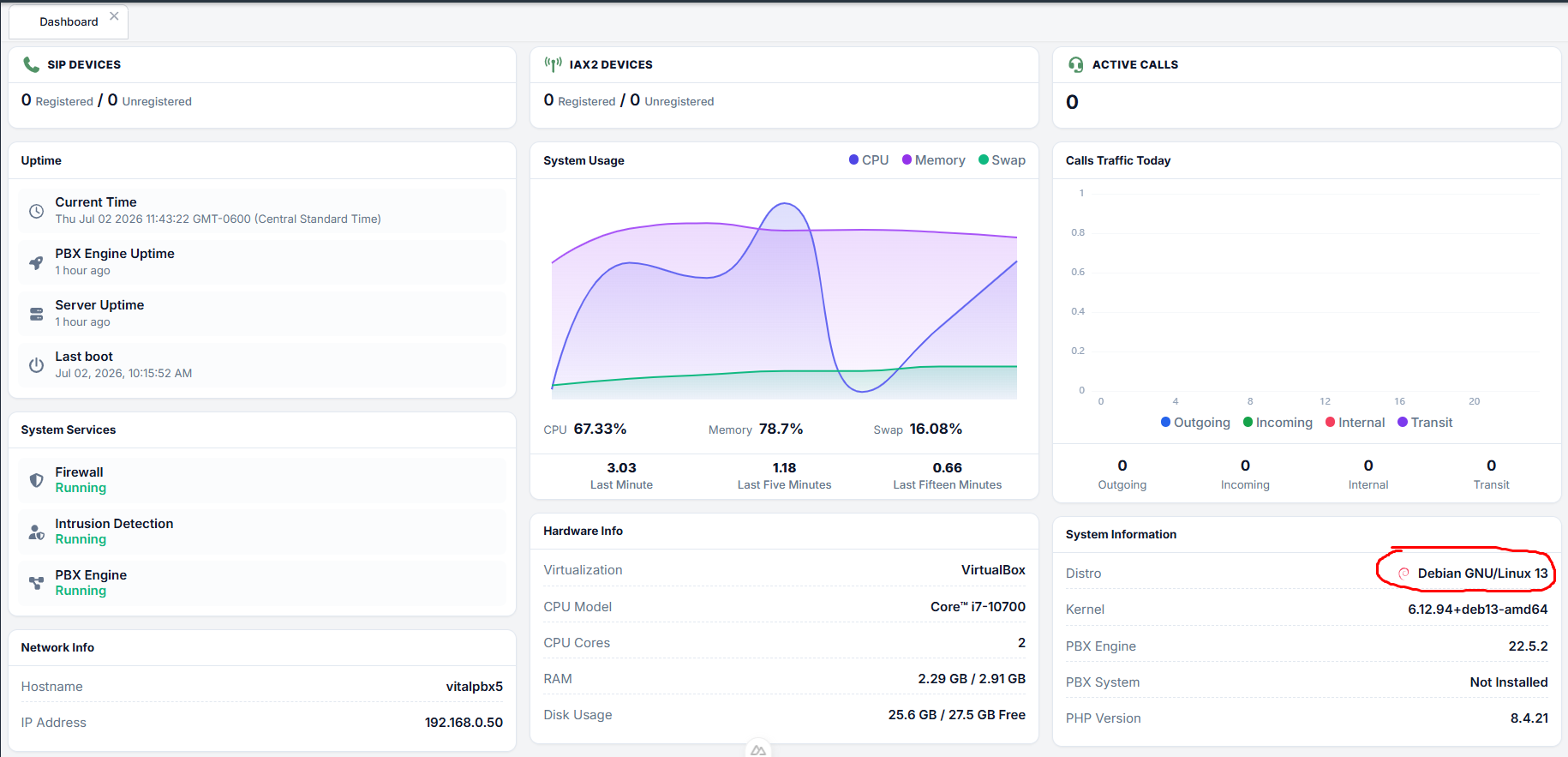
Task: Close the Dashboard tab
Action: pyautogui.click(x=114, y=16)
